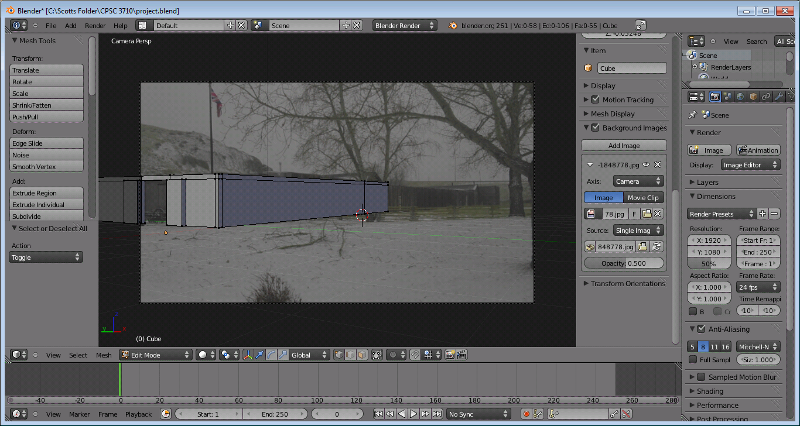Screen dimensions: 800x426
Task: Open the pivot point selector
Action: coord(228,355)
